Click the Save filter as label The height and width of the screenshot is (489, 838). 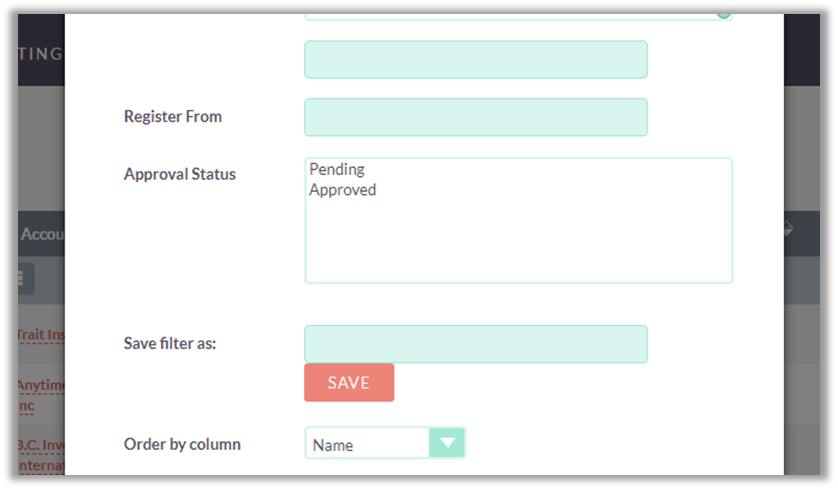[x=170, y=343]
